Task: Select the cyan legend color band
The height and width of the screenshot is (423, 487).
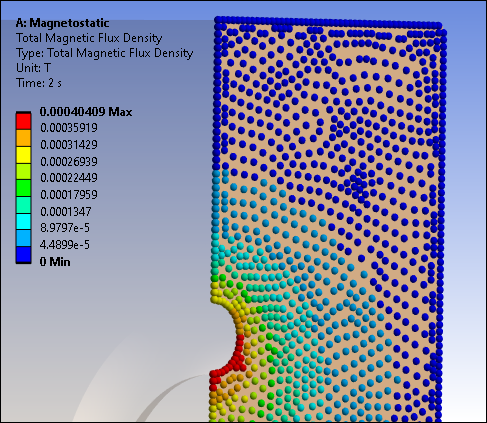Action: pos(23,221)
